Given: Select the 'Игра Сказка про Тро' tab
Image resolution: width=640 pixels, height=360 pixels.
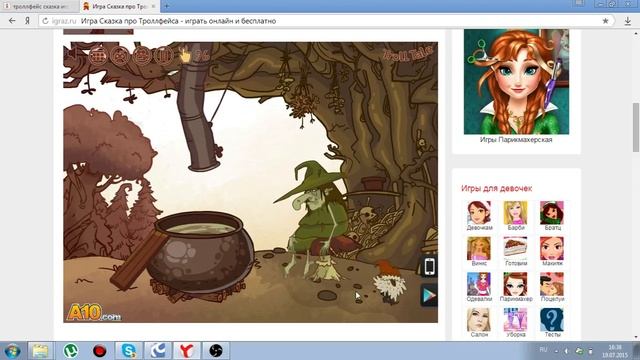Looking at the screenshot, I should tap(119, 7).
